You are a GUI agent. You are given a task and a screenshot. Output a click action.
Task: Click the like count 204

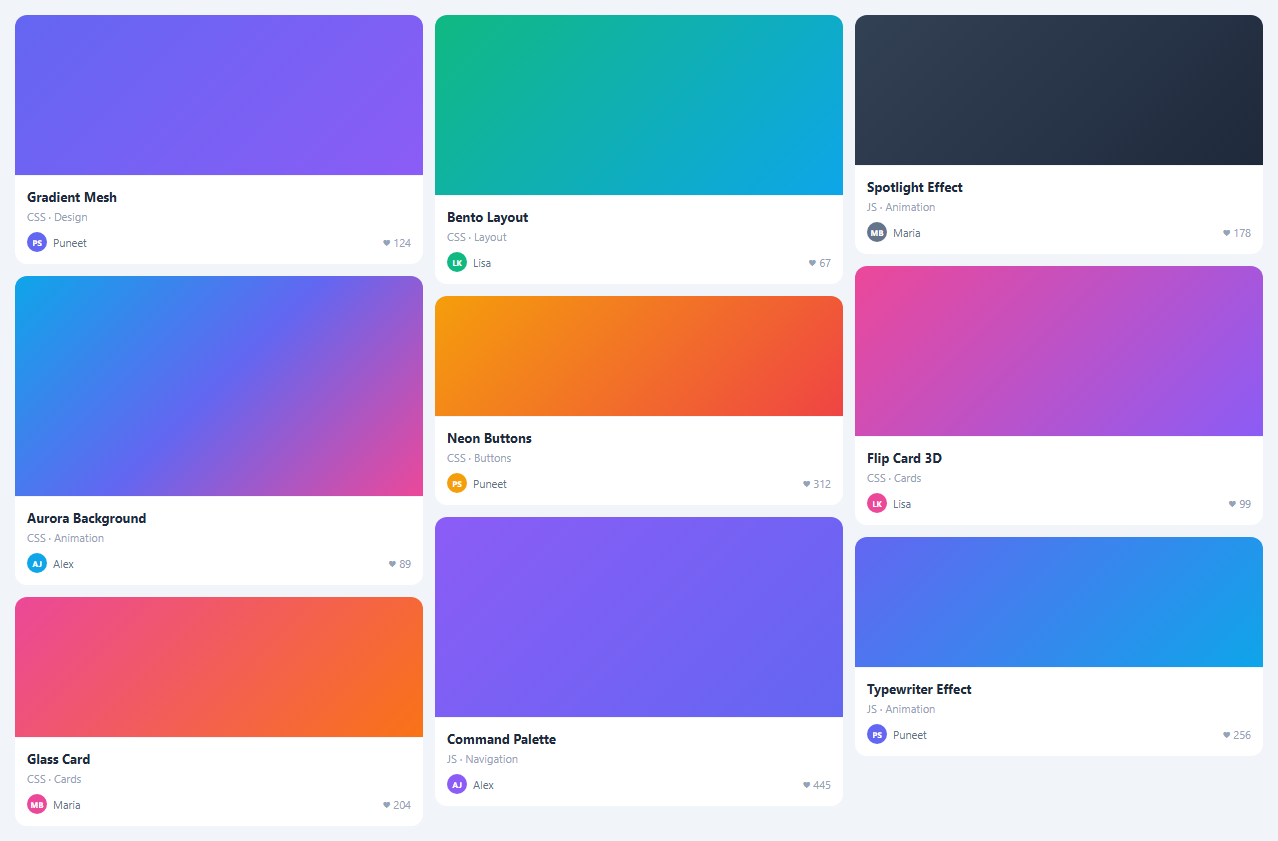pos(402,805)
